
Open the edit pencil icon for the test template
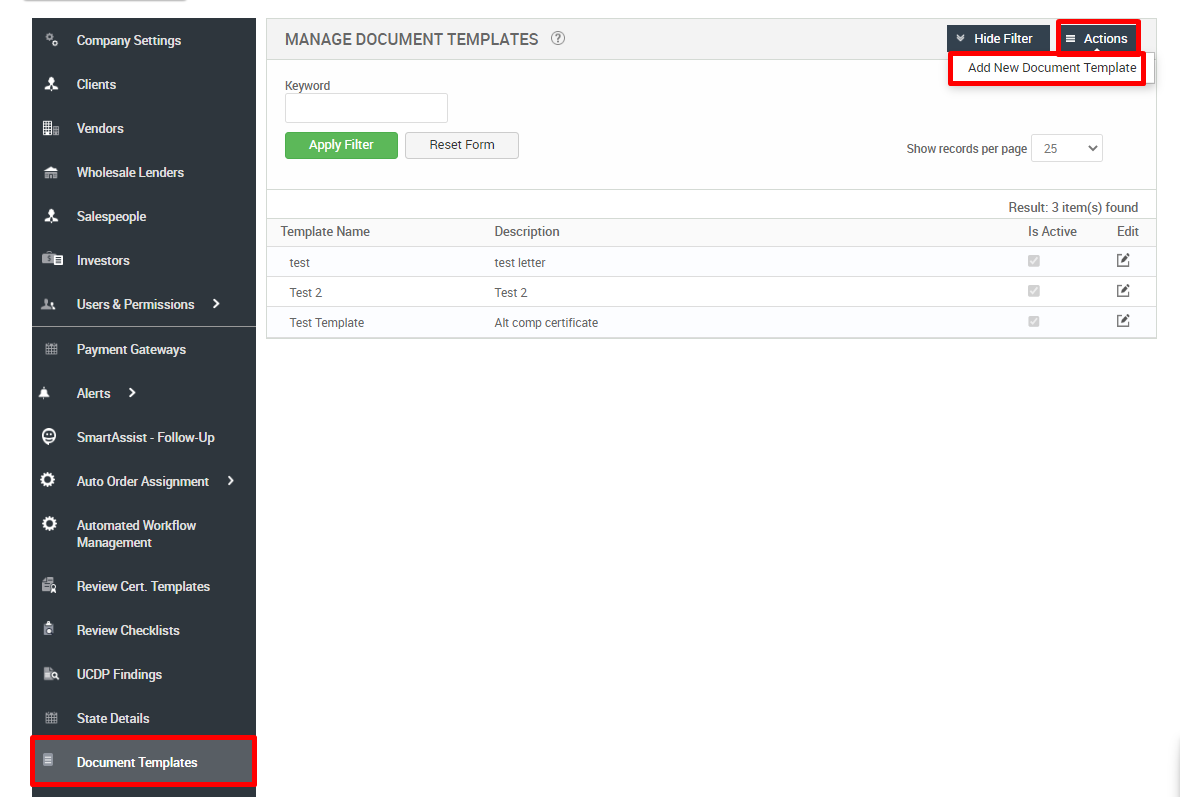click(1123, 260)
